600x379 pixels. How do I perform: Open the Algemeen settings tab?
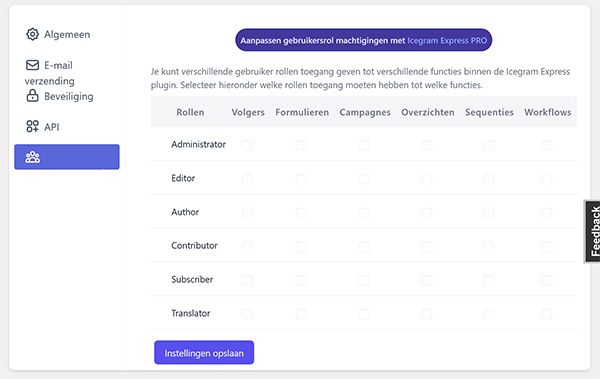point(58,34)
